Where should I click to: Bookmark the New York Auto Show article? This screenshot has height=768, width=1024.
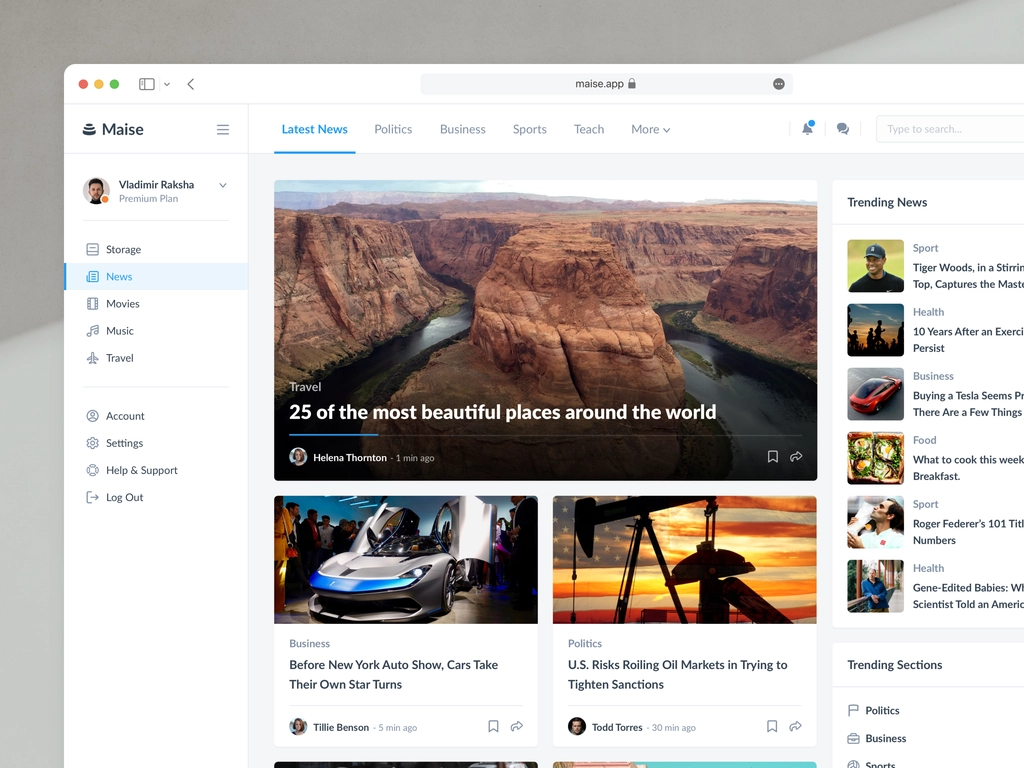(493, 727)
